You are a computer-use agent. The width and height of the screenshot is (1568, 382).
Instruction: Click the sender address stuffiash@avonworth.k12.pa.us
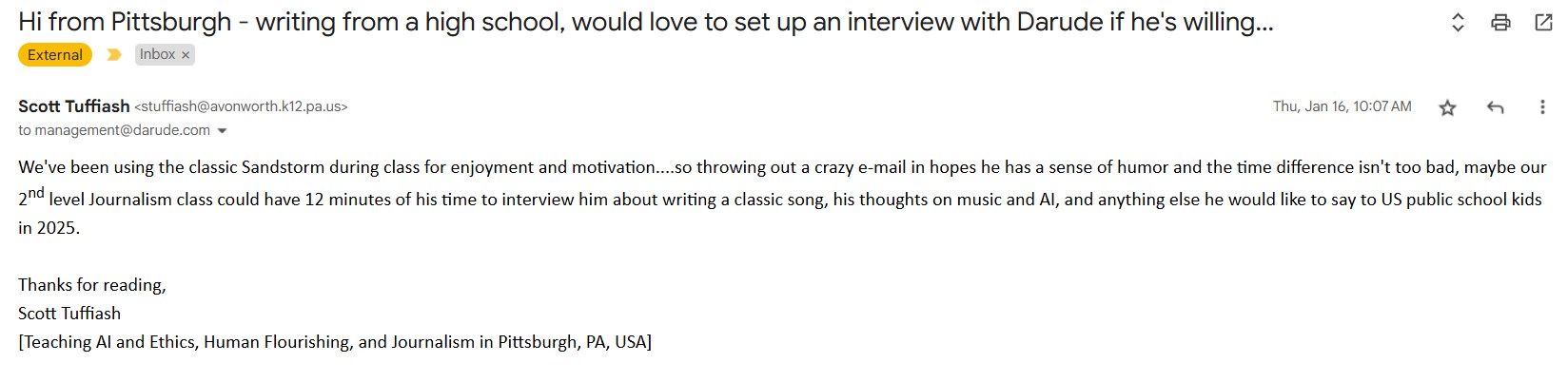pyautogui.click(x=242, y=107)
